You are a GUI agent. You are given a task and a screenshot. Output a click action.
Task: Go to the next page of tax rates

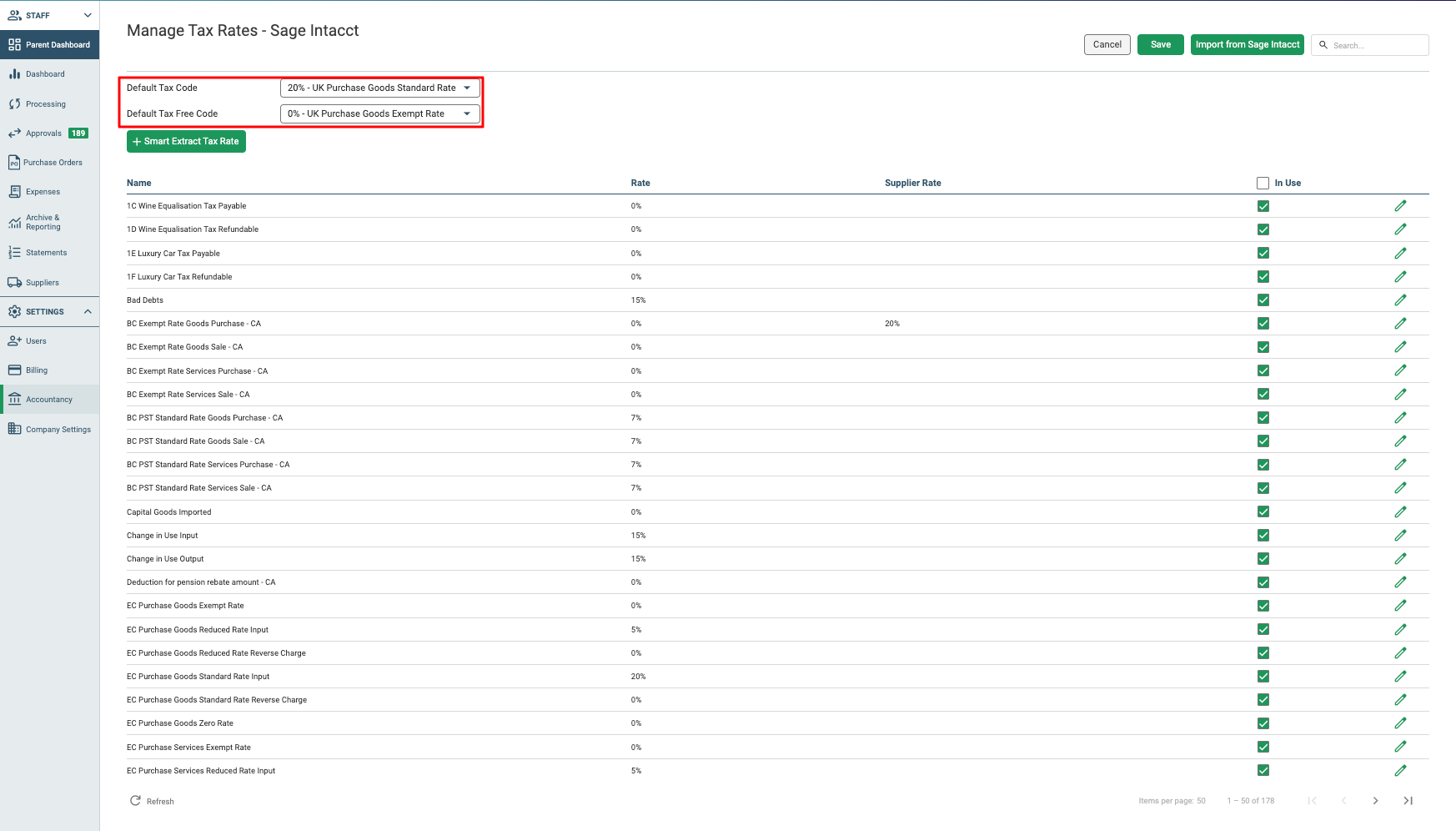tap(1375, 801)
